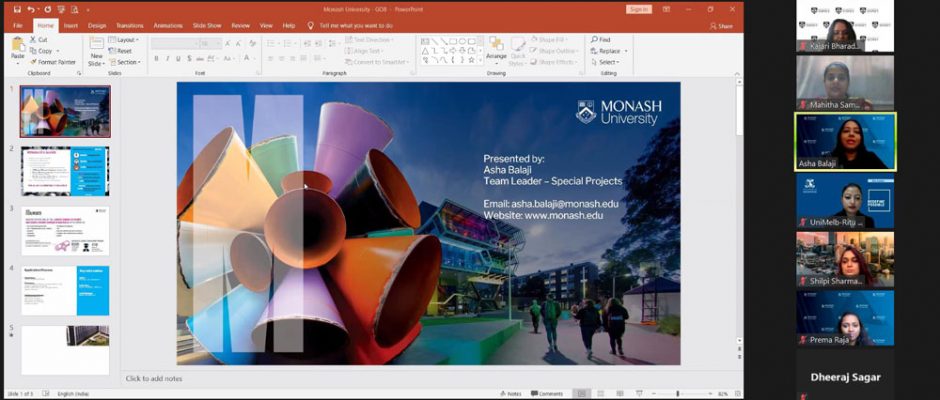Open the Transitions tab
The width and height of the screenshot is (940, 400).
pyautogui.click(x=129, y=25)
